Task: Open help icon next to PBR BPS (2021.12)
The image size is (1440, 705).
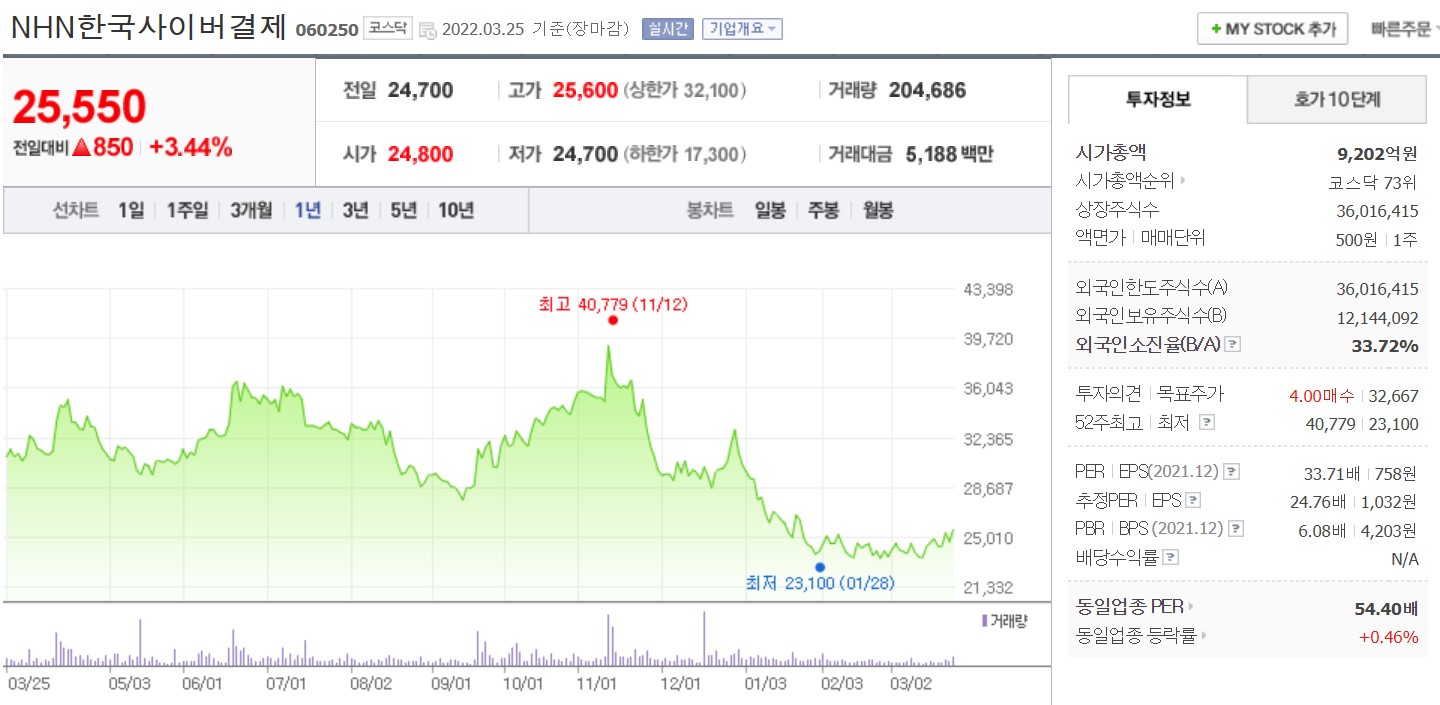Action: click(x=1236, y=529)
